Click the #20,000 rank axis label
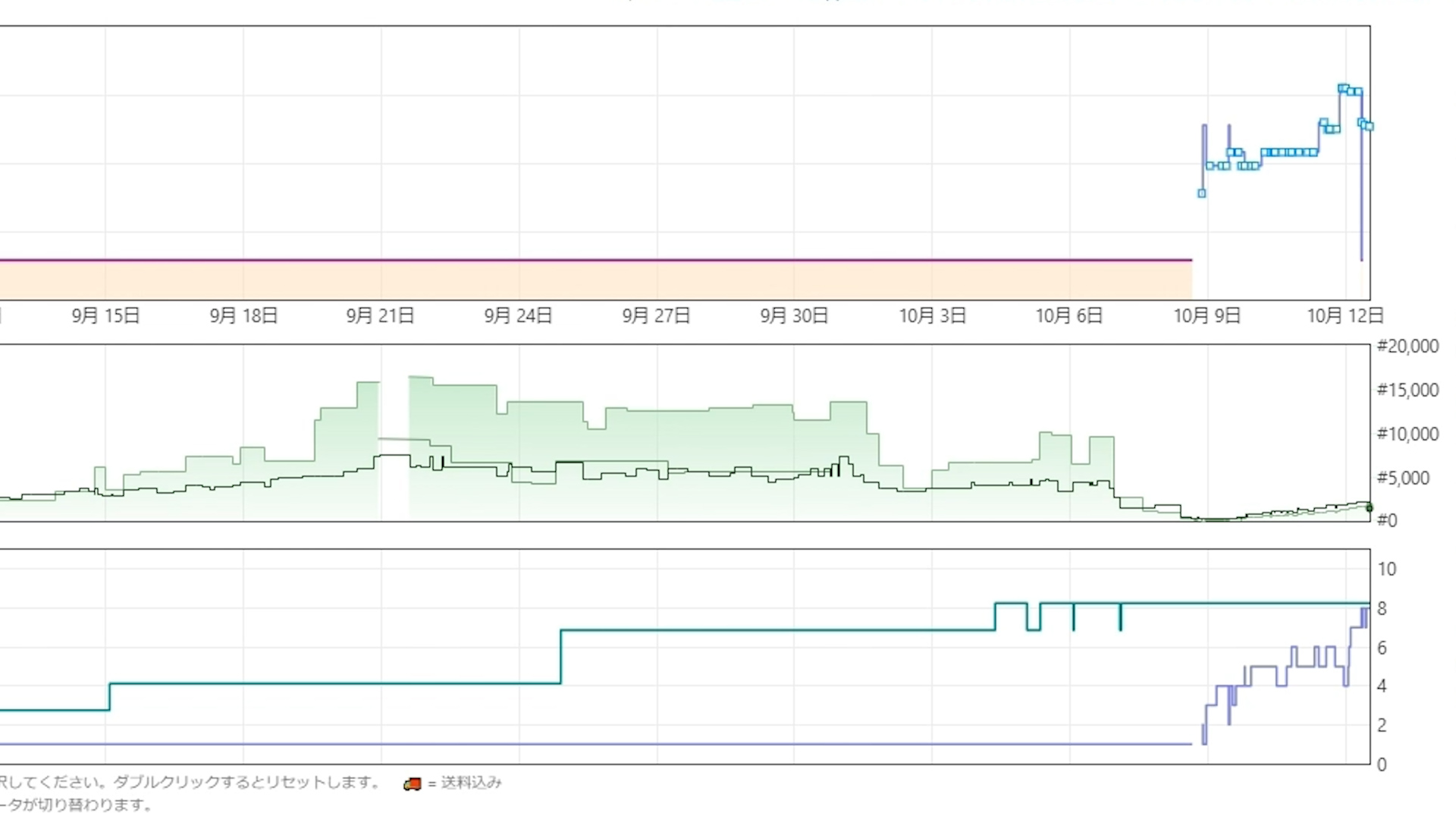The width and height of the screenshot is (1456, 819). [x=1407, y=347]
